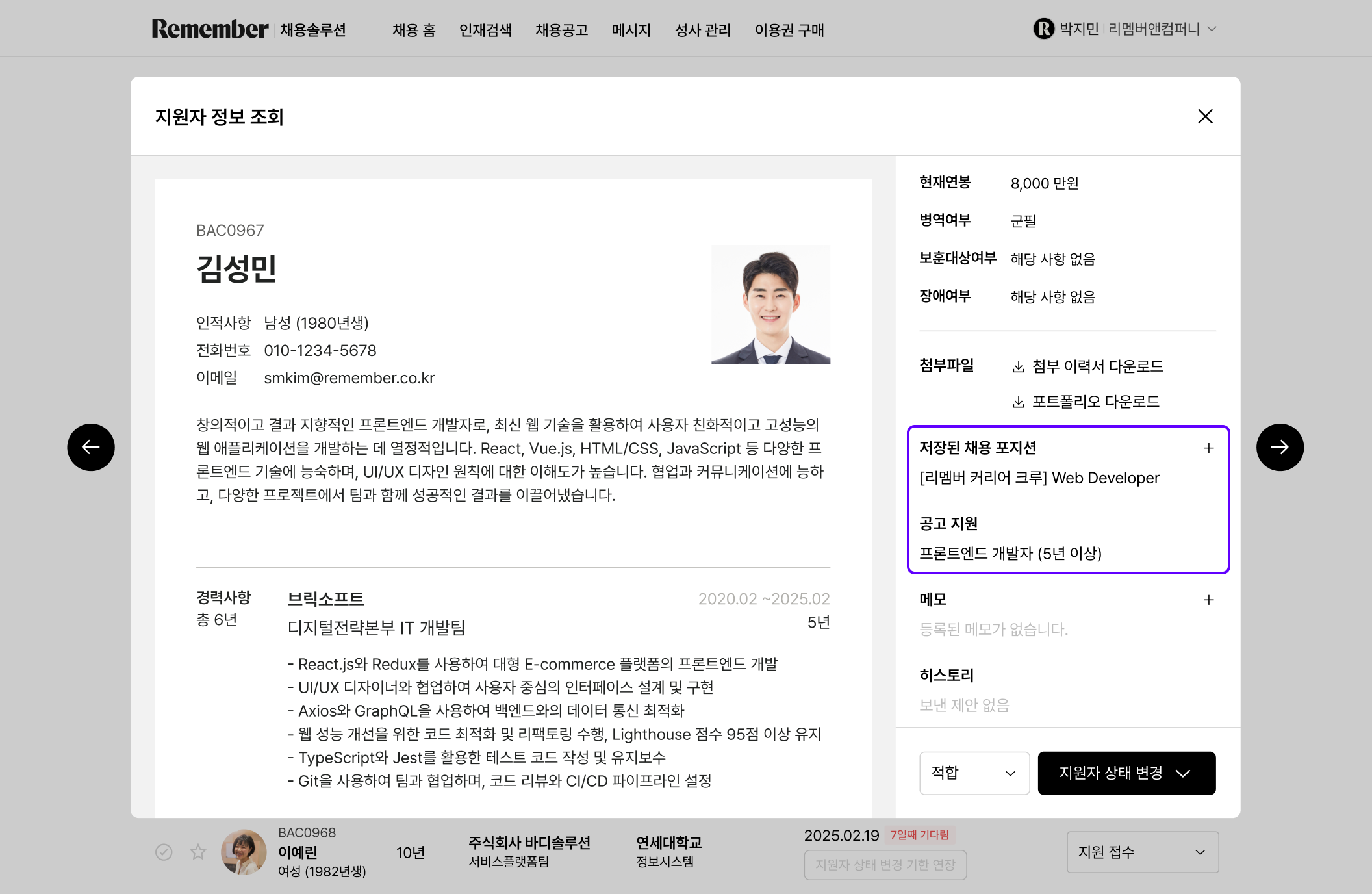
Task: Open 지원자 상태 변경 dropdown button
Action: click(1126, 773)
